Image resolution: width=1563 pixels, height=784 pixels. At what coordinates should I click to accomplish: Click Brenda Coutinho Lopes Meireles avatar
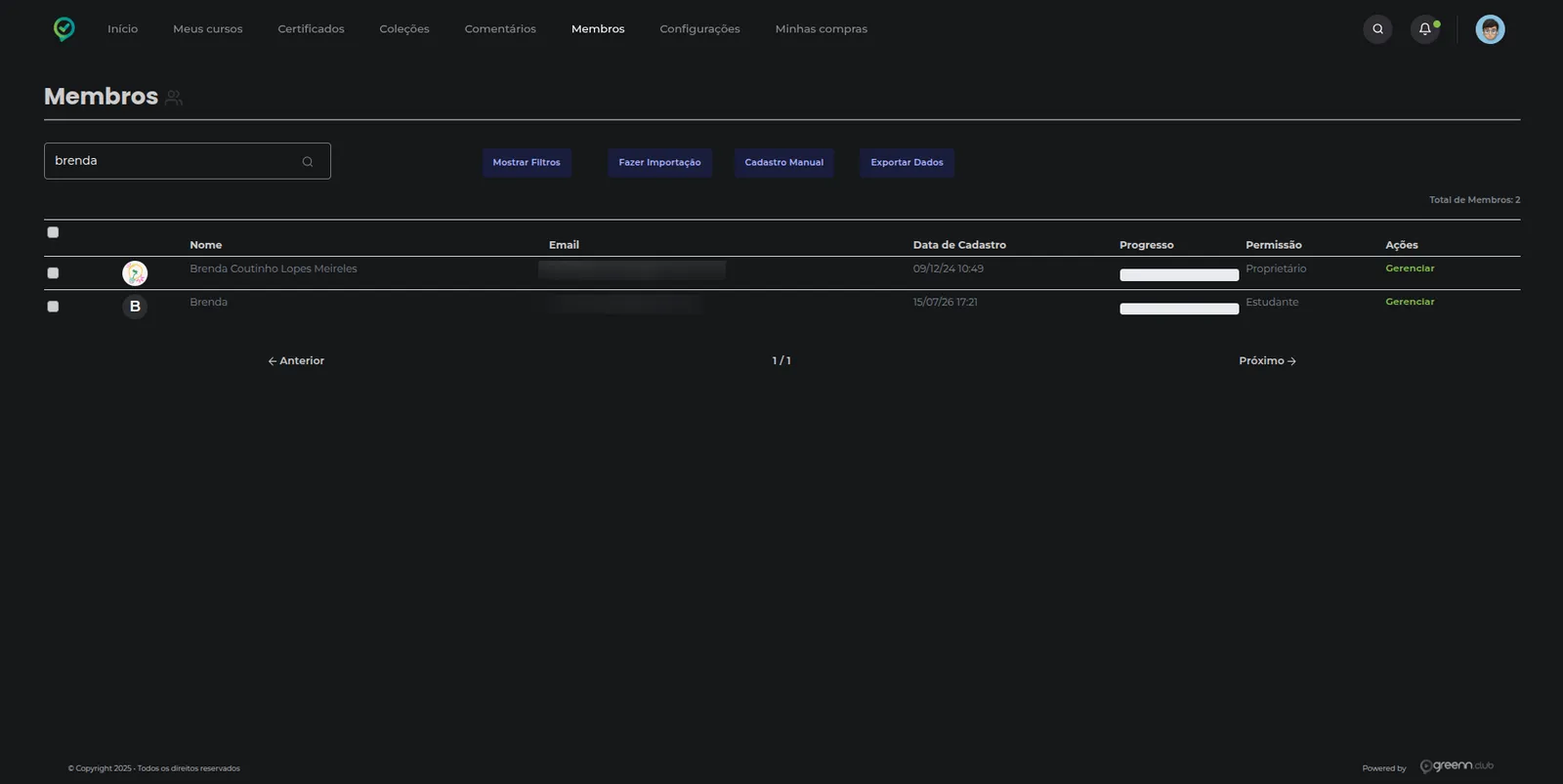[x=135, y=273]
